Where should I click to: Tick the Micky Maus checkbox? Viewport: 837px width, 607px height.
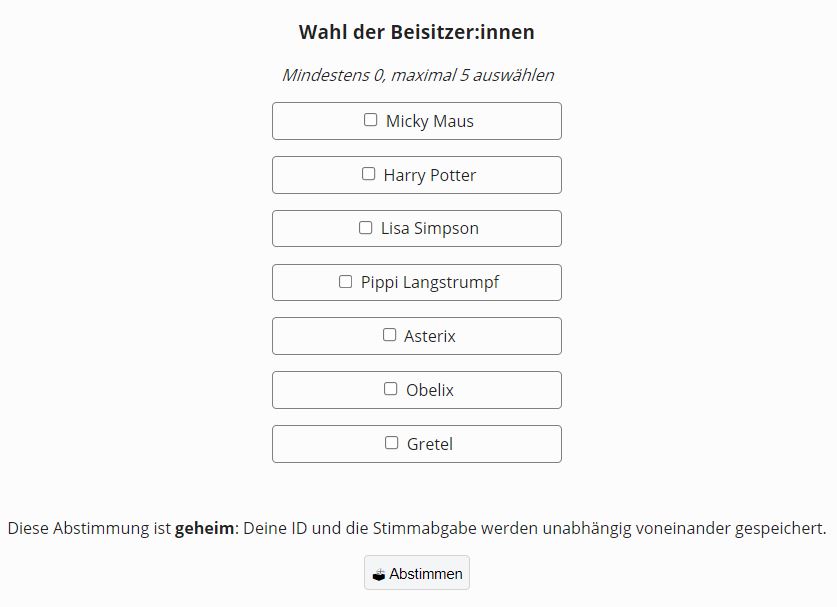pyautogui.click(x=370, y=120)
